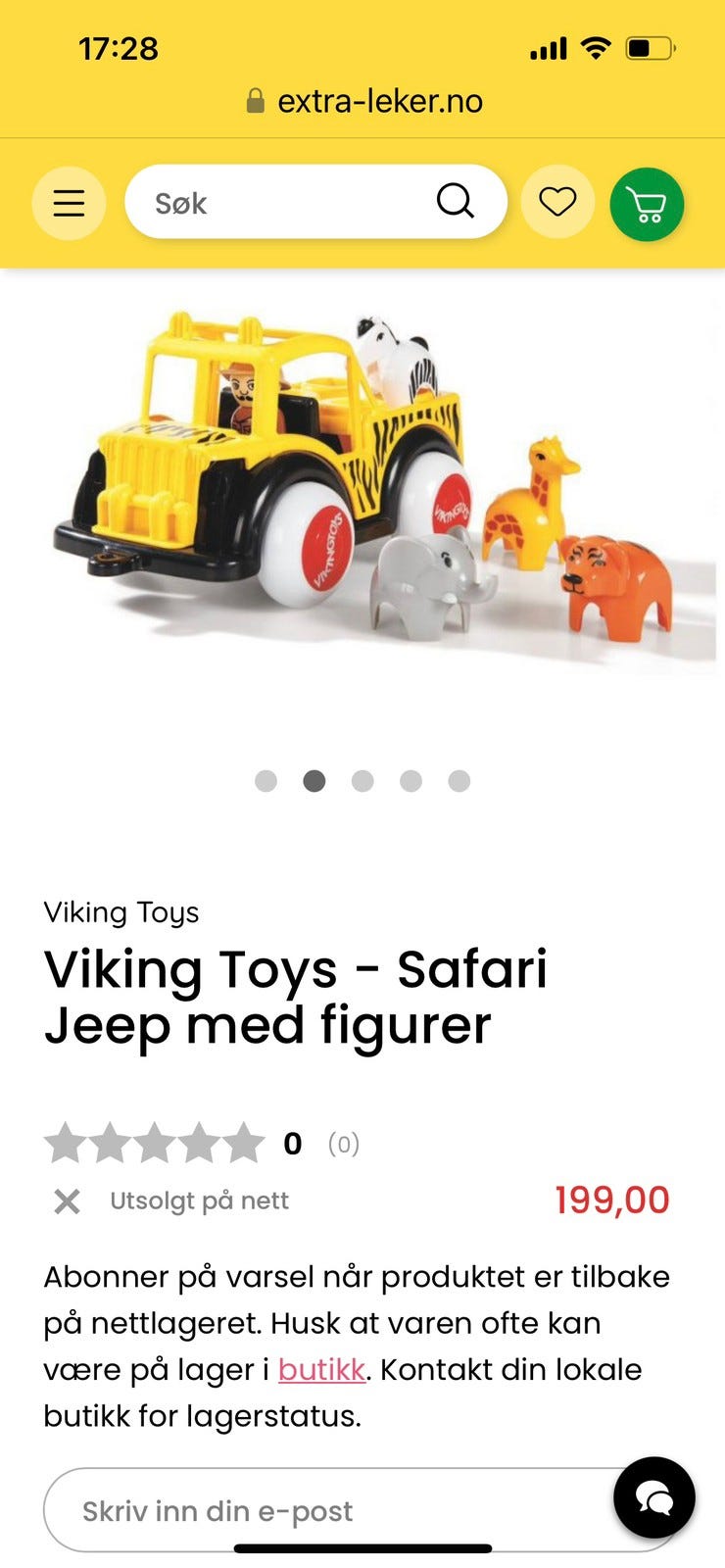Tap the search magnifier icon

455,202
